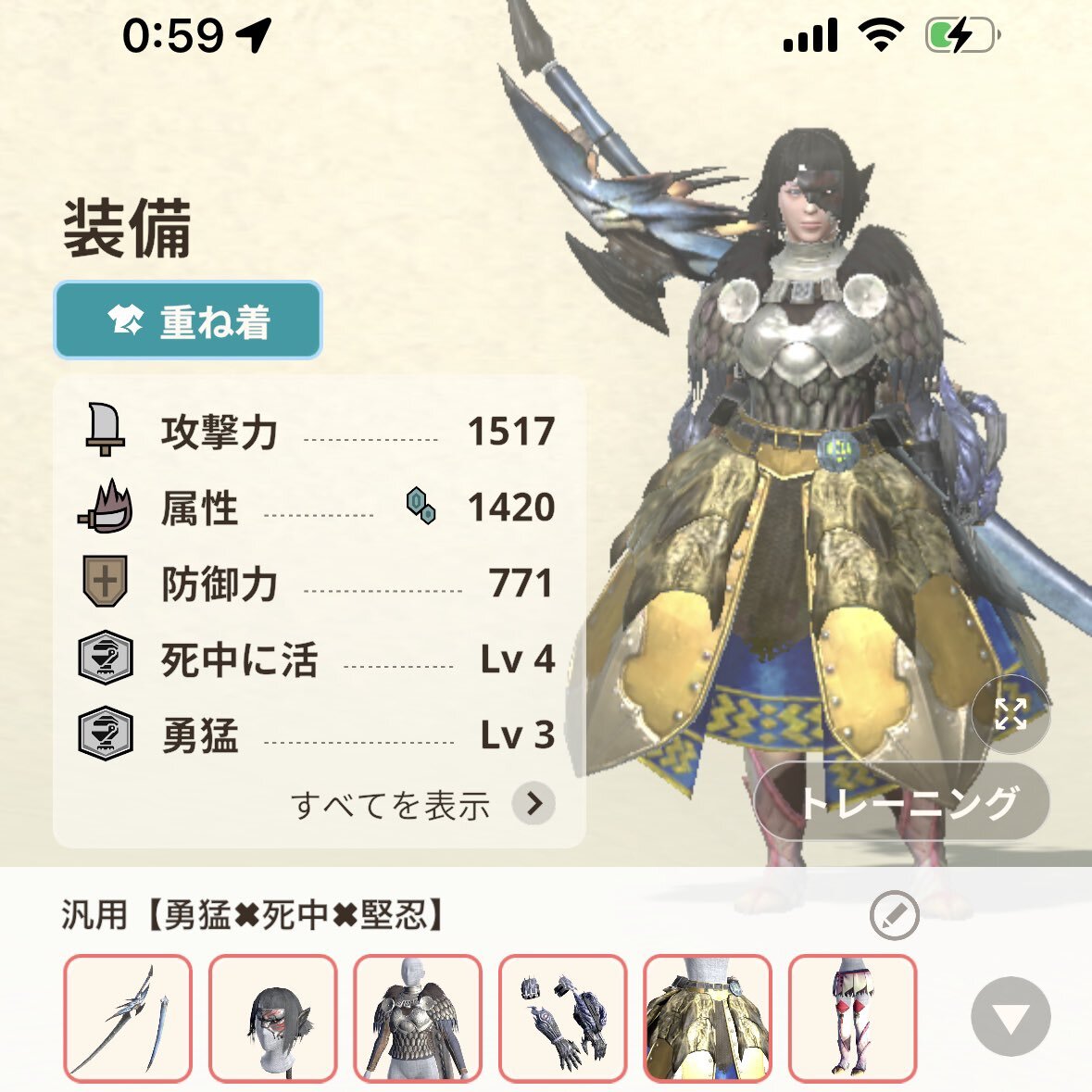This screenshot has width=1092, height=1092.
Task: Select the chest armor equipment slot
Action: point(418,1018)
